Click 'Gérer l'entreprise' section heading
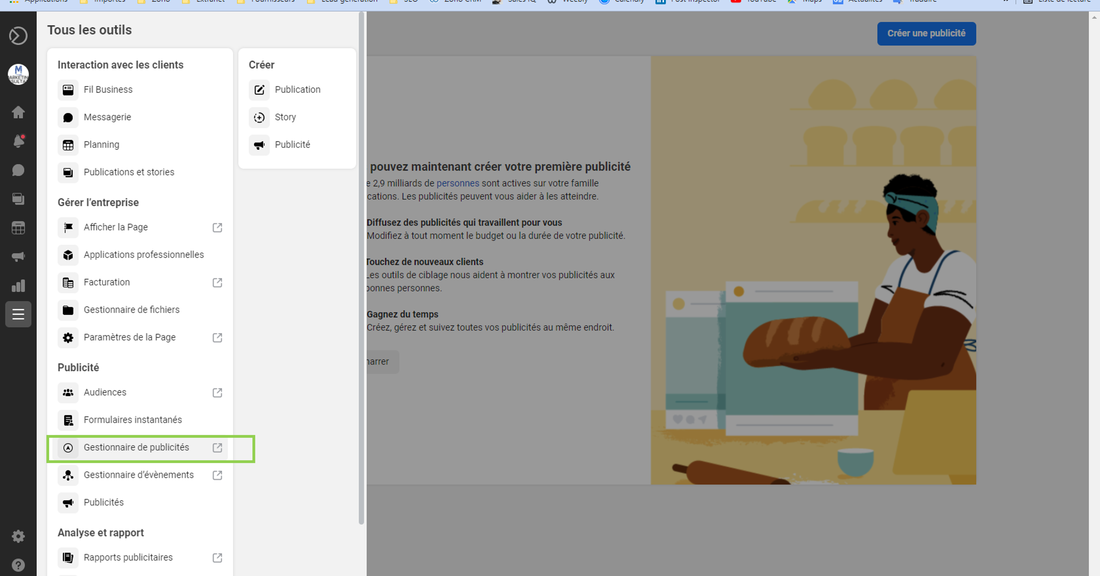This screenshot has width=1100, height=576. (98, 202)
